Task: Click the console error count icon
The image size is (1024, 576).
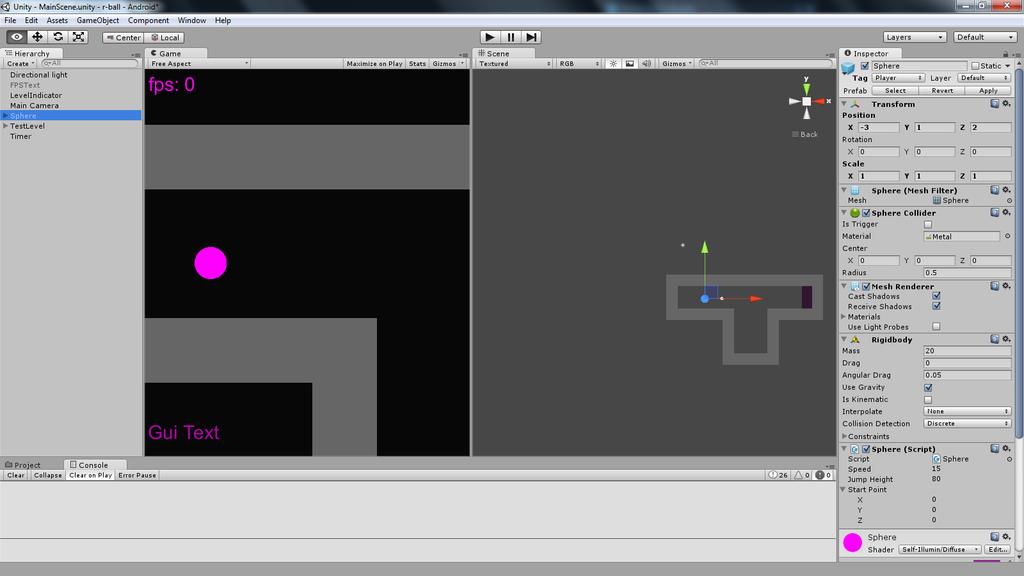Action: coord(823,475)
